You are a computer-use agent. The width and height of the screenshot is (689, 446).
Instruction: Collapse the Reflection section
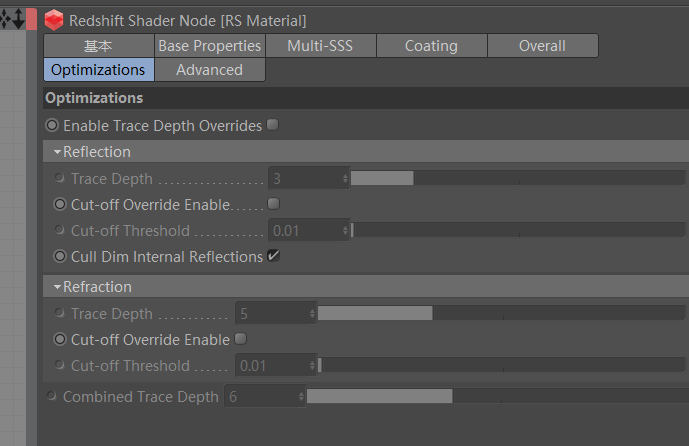coord(58,152)
